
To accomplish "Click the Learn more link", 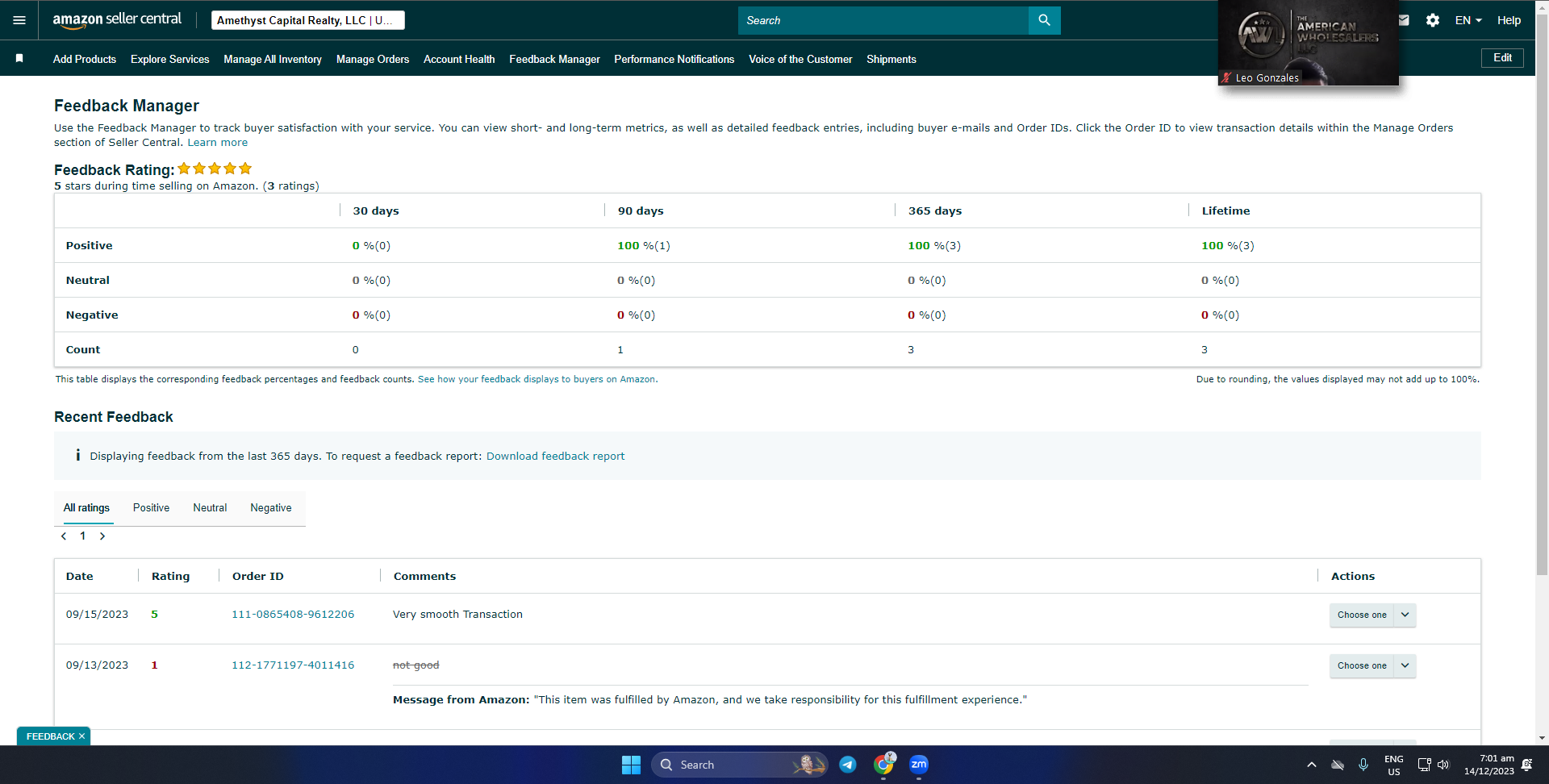I will coord(218,143).
